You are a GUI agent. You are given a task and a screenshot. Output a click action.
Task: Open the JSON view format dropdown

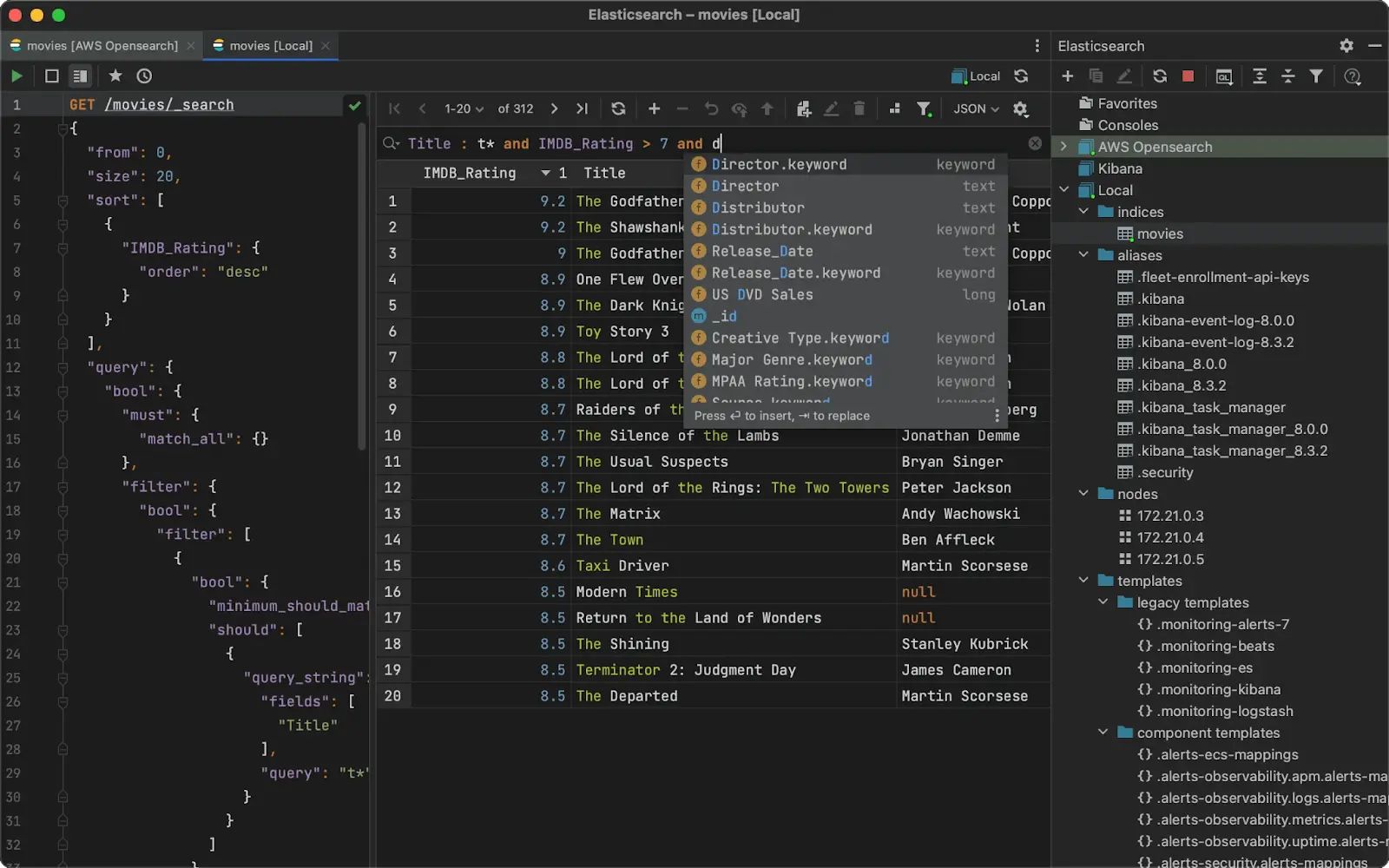pyautogui.click(x=976, y=108)
